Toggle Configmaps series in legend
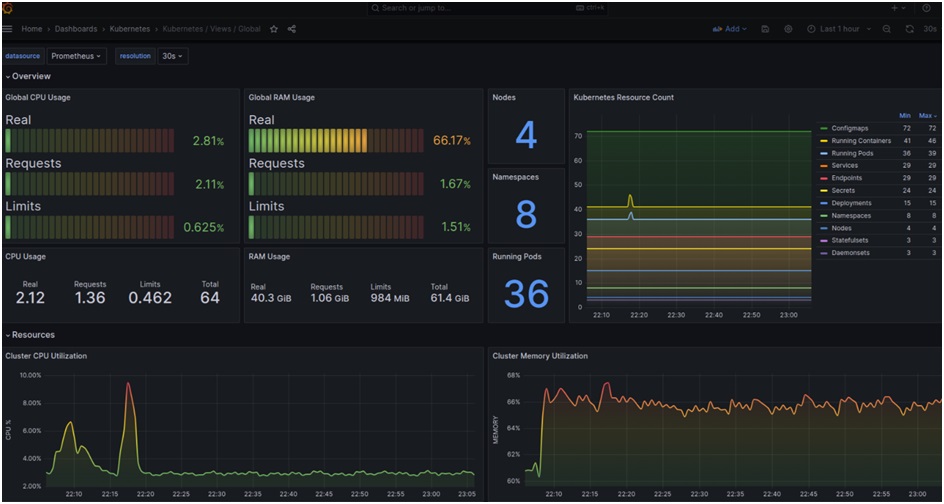 849,129
